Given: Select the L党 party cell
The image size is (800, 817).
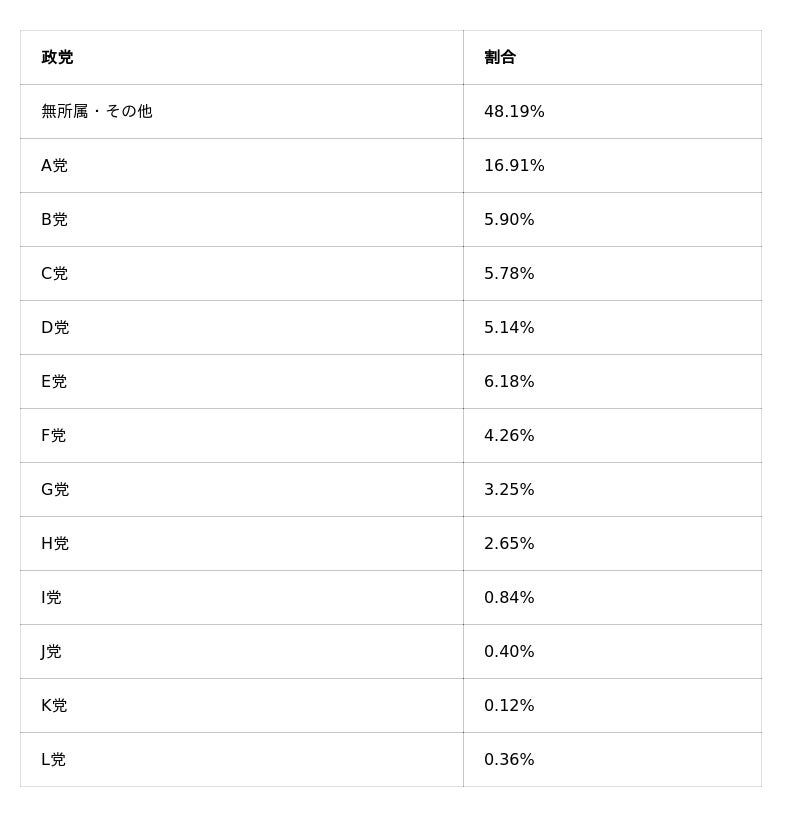Looking at the screenshot, I should (x=53, y=760).
